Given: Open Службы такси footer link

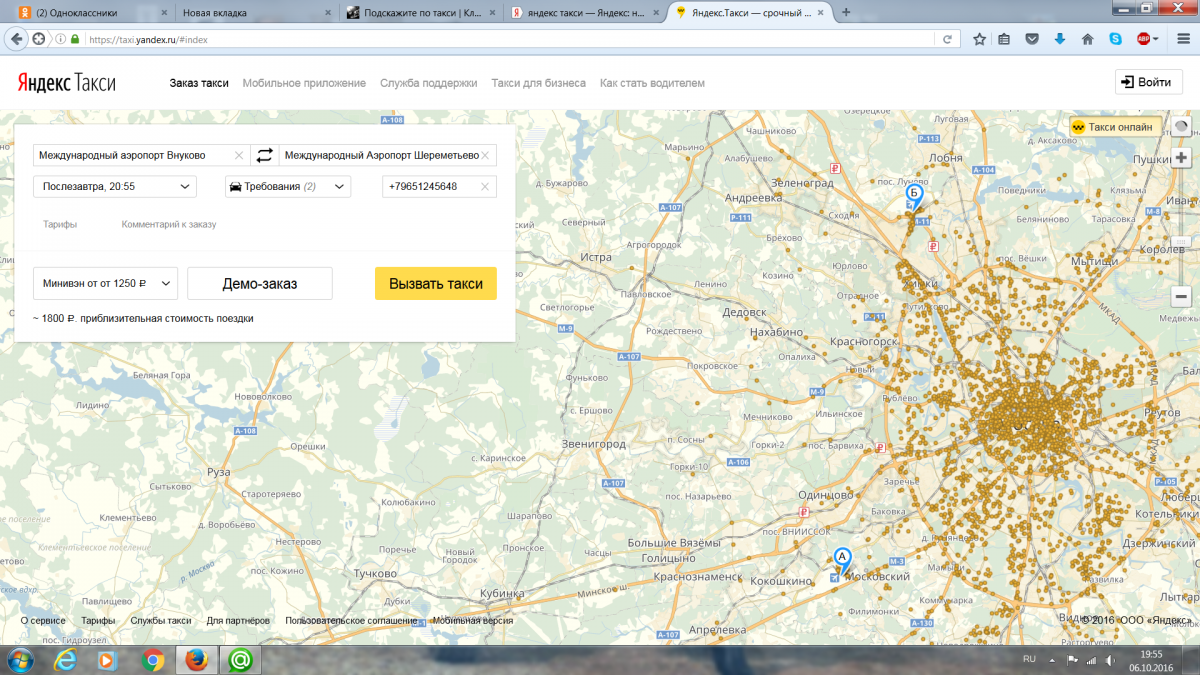Looking at the screenshot, I should click(161, 621).
